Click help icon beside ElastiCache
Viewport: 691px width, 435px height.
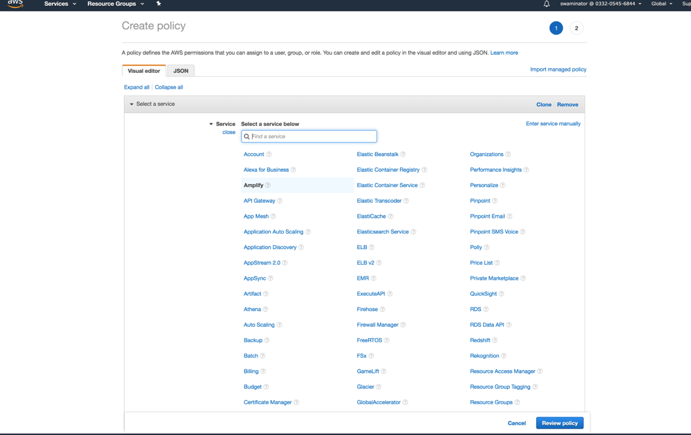click(x=390, y=216)
